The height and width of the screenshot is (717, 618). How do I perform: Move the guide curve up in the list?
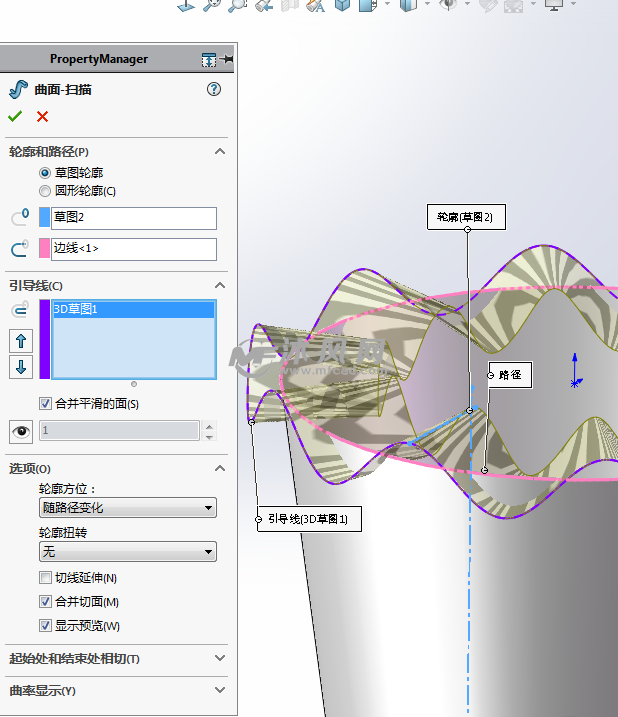(x=21, y=341)
